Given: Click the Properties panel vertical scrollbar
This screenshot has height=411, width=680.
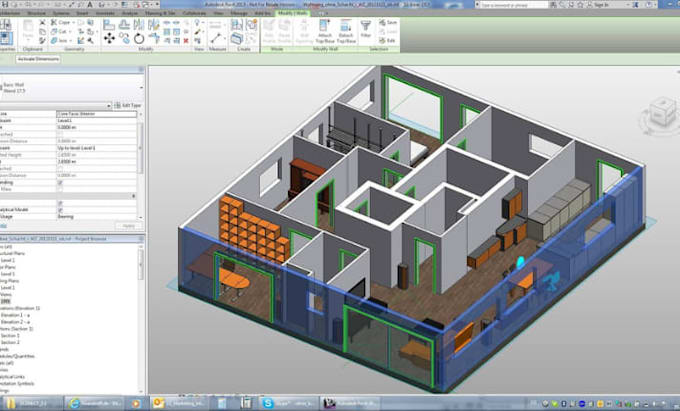Looking at the screenshot, I should pyautogui.click(x=140, y=147).
